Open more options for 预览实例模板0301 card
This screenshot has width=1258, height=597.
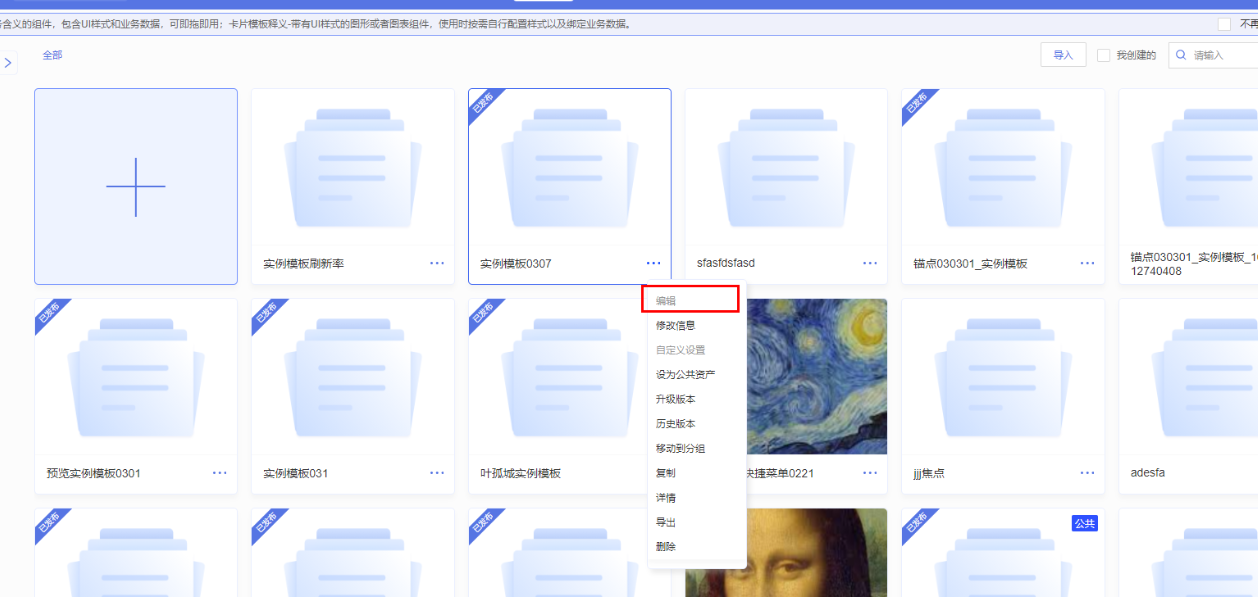point(220,473)
